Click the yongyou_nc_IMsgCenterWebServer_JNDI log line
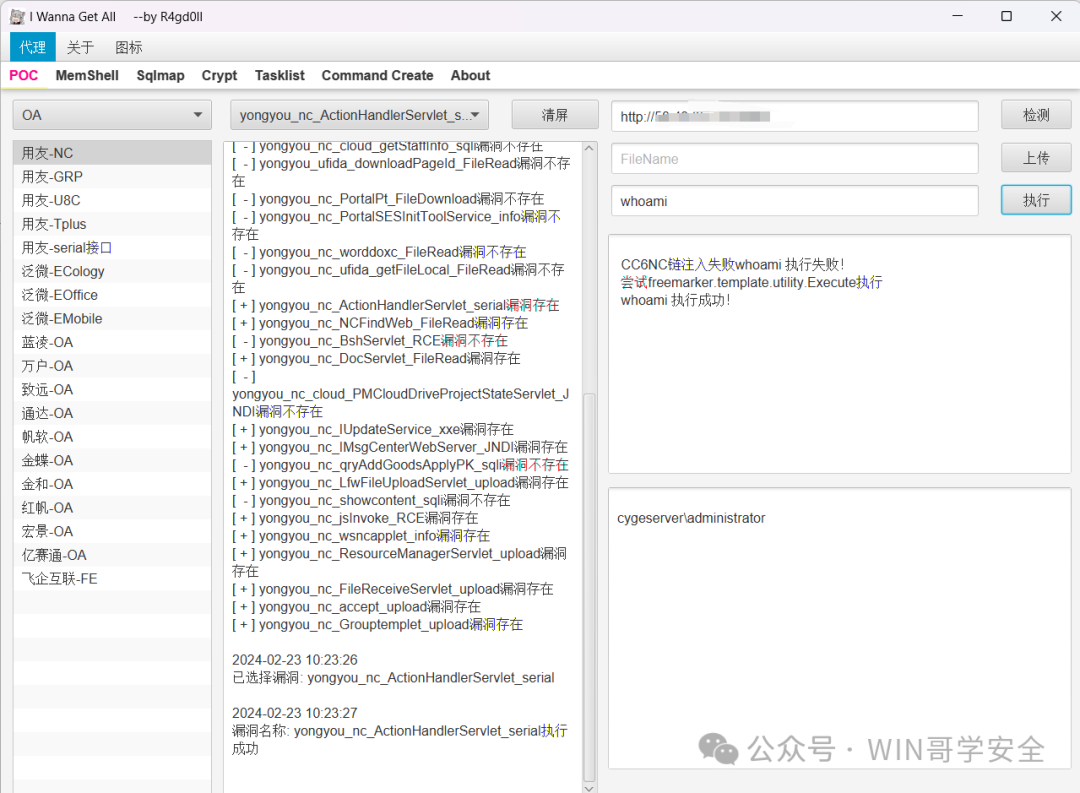This screenshot has height=793, width=1080. click(x=400, y=447)
